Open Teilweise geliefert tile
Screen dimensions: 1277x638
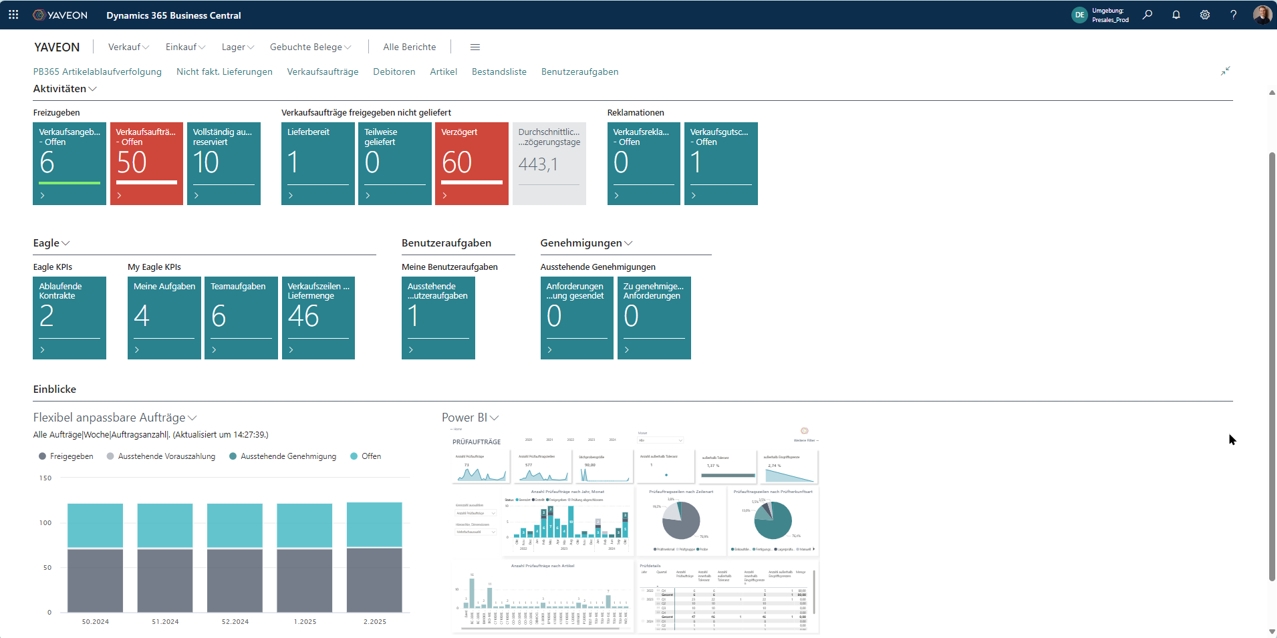pyautogui.click(x=395, y=164)
